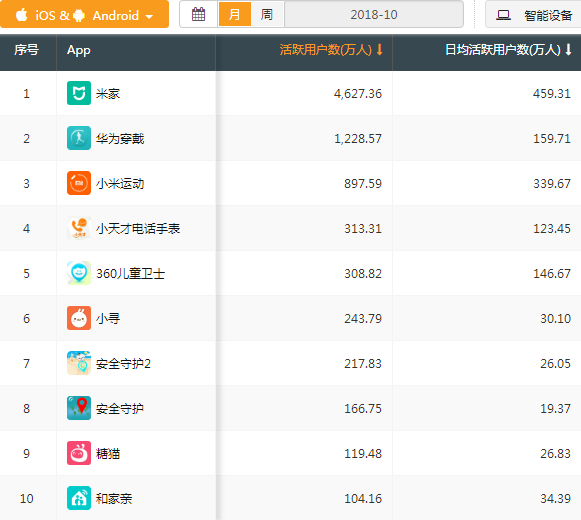Open the 华为穿戴 app name link

click(120, 139)
